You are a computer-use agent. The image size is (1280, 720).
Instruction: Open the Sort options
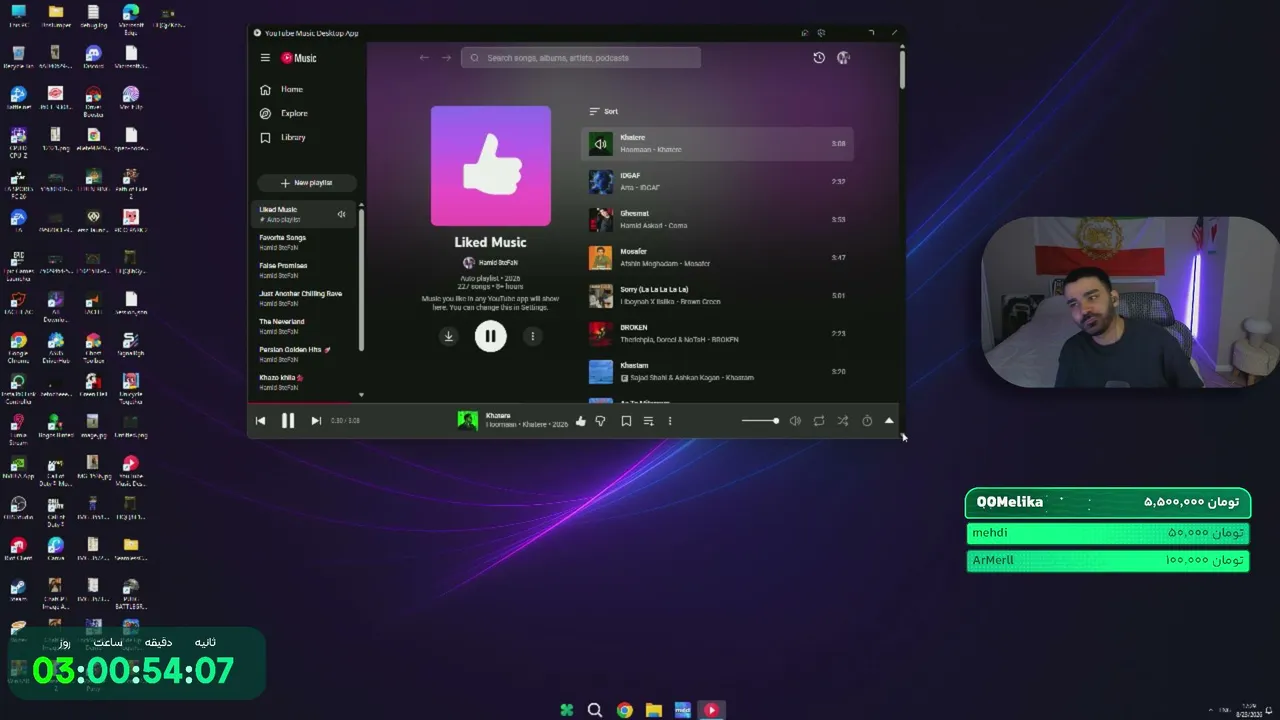(603, 112)
